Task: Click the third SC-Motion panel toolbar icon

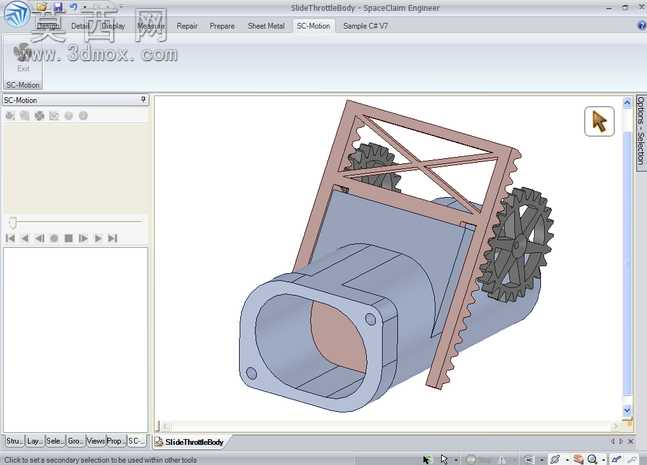Action: (39, 116)
